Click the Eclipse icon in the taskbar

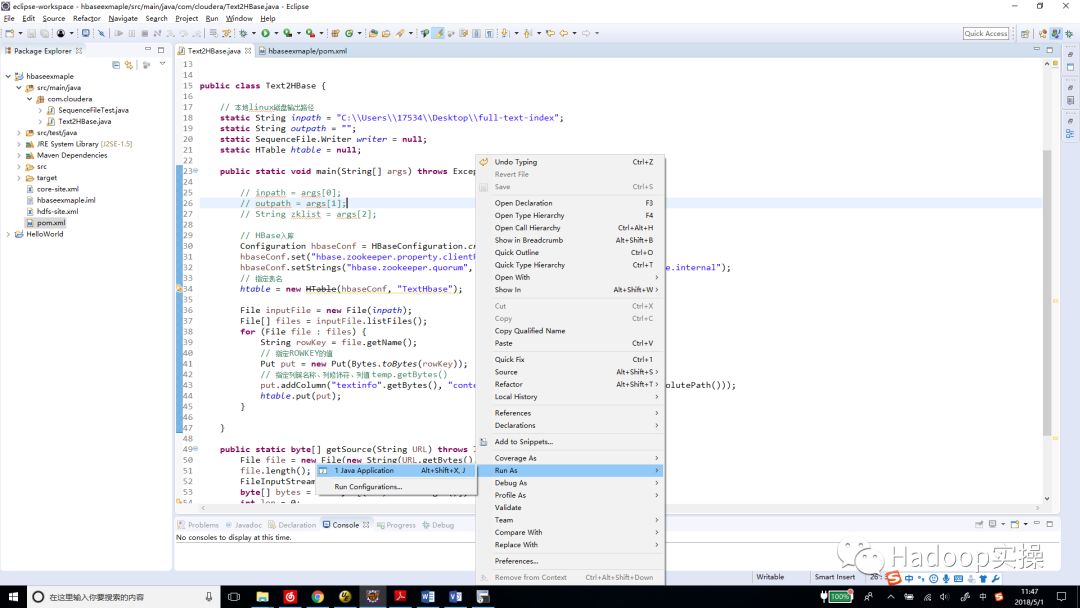pyautogui.click(x=373, y=596)
